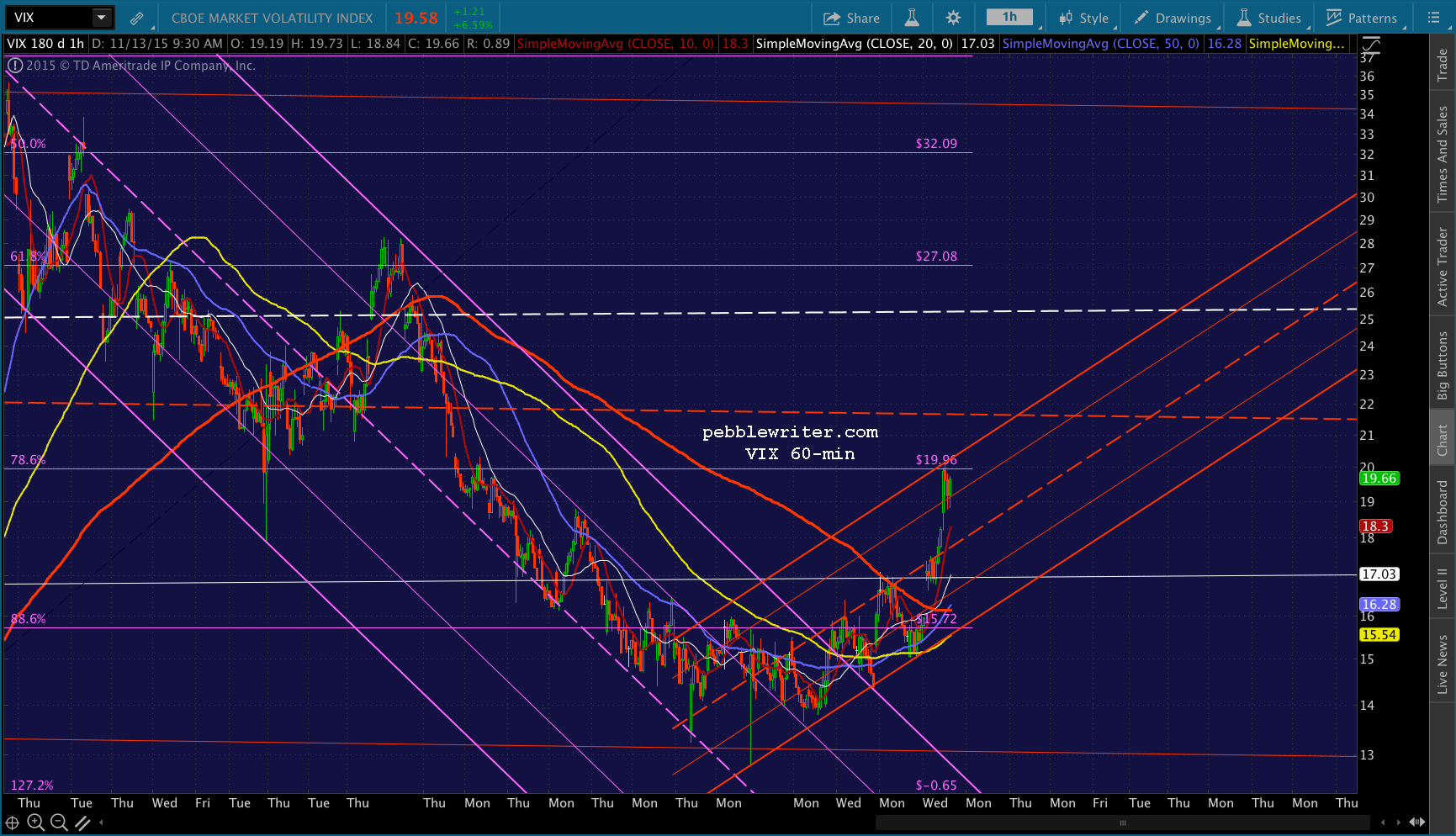Open the Drawings menu
Screen dimensions: 1456x836
click(1173, 18)
